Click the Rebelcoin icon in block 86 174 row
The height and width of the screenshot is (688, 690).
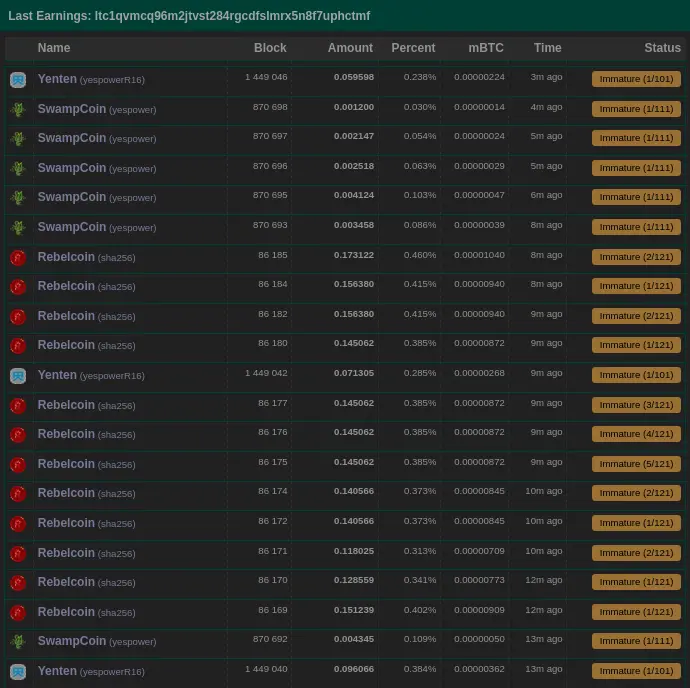tap(18, 494)
